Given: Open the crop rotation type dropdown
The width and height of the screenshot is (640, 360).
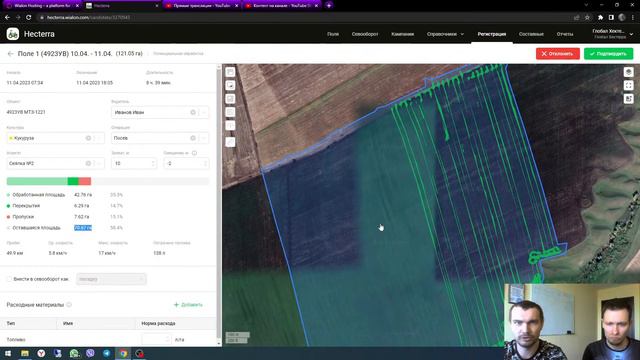Looking at the screenshot, I should click(x=111, y=279).
